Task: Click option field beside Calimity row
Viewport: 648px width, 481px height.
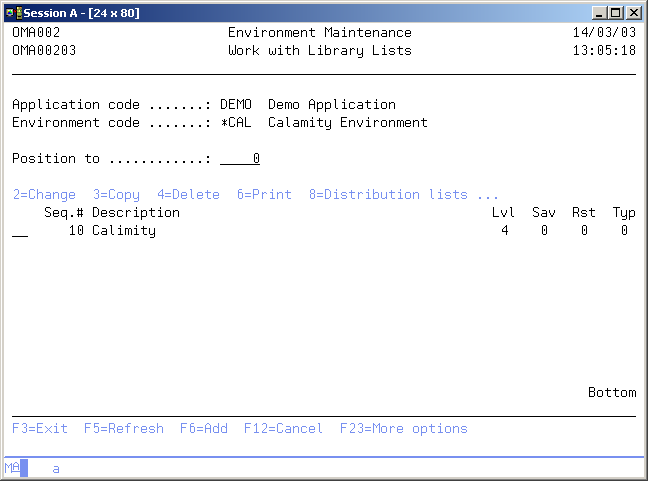Action: coord(20,231)
